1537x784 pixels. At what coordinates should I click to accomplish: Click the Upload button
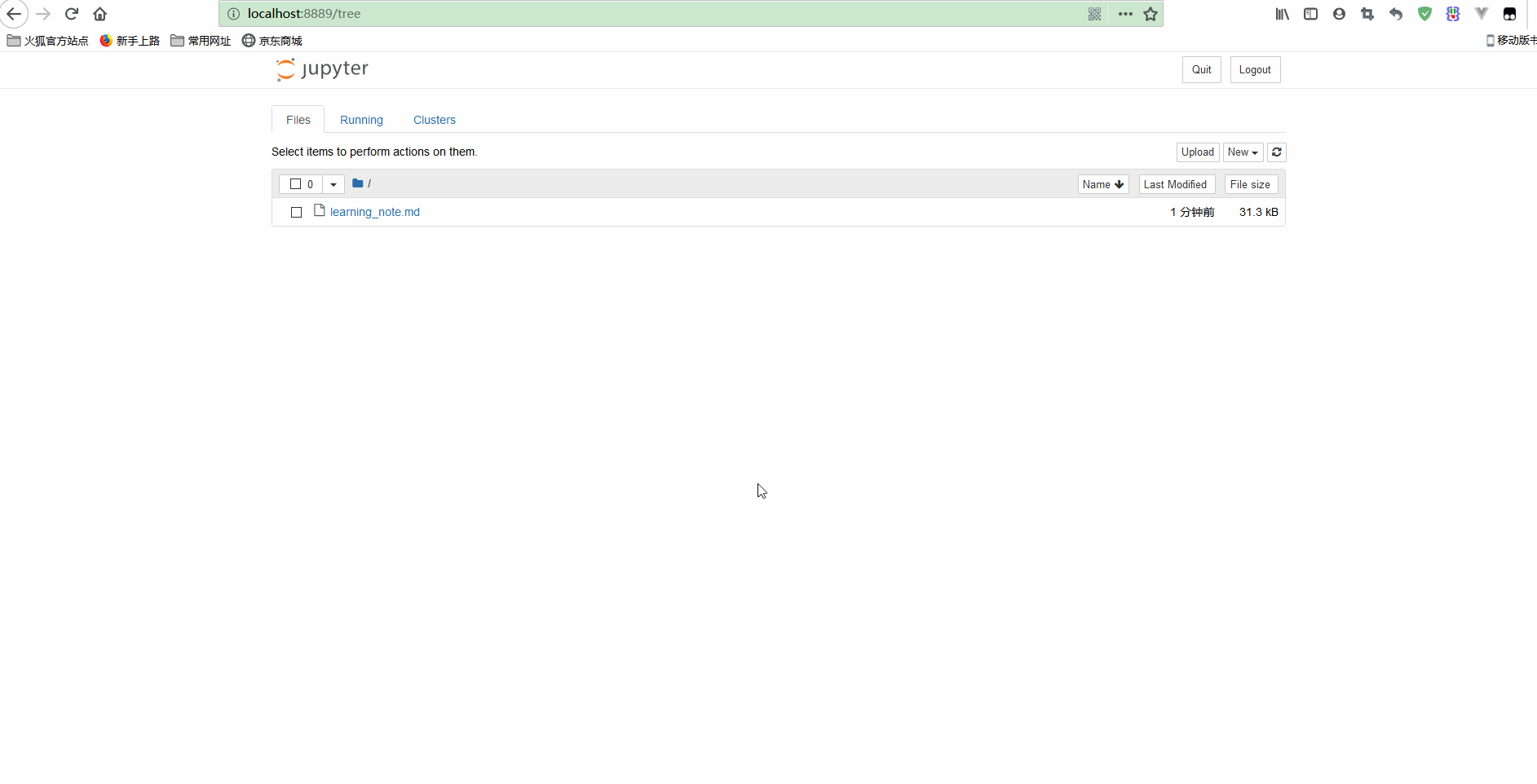[x=1196, y=152]
